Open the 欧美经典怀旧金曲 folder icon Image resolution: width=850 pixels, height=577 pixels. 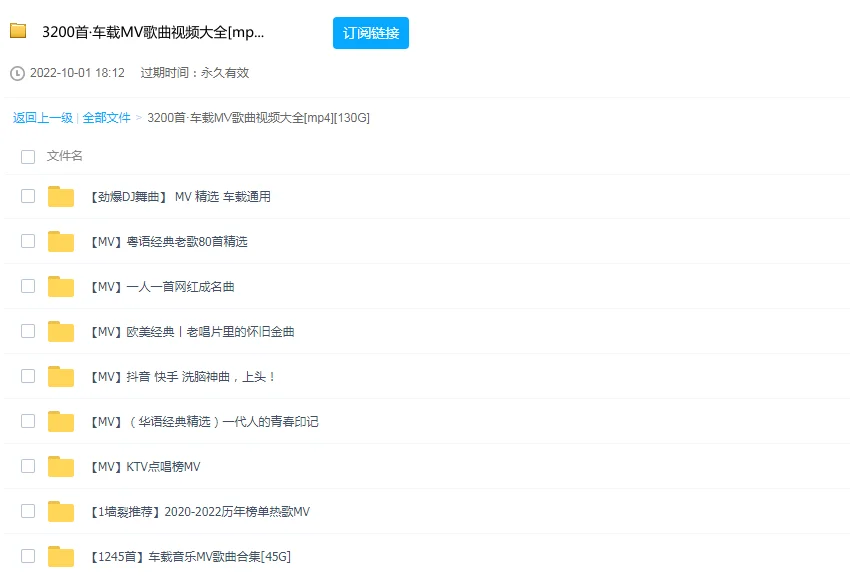[60, 331]
